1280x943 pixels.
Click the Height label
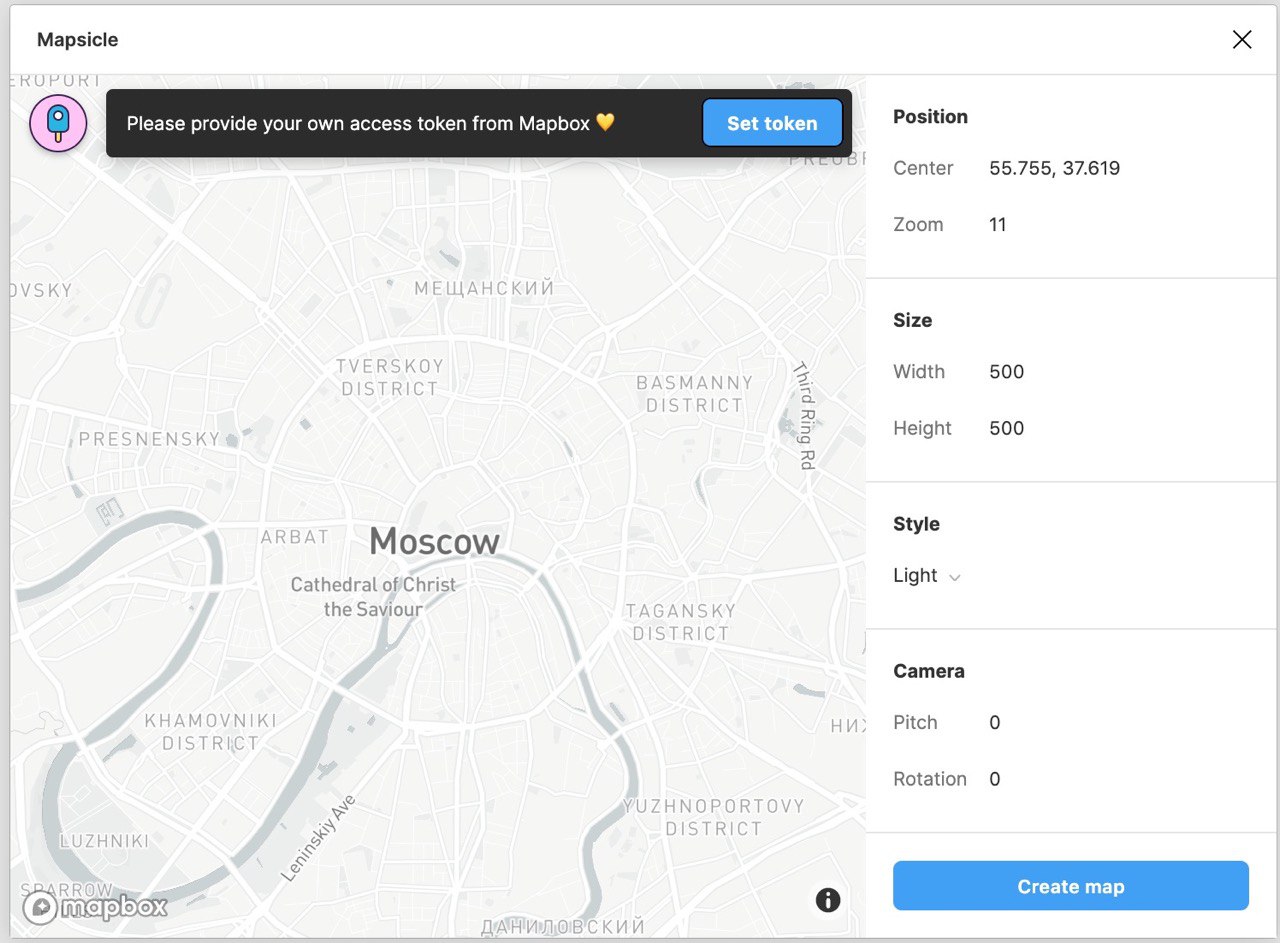pyautogui.click(x=922, y=428)
